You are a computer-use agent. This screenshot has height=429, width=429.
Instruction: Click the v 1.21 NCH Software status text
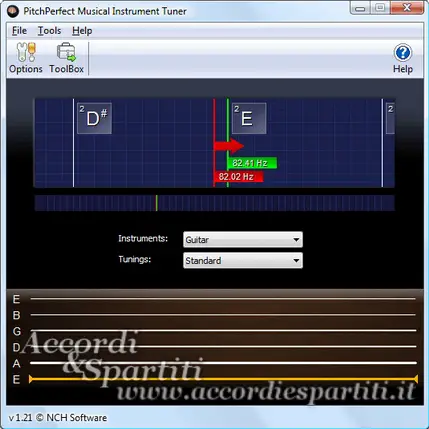pyautogui.click(x=58, y=418)
